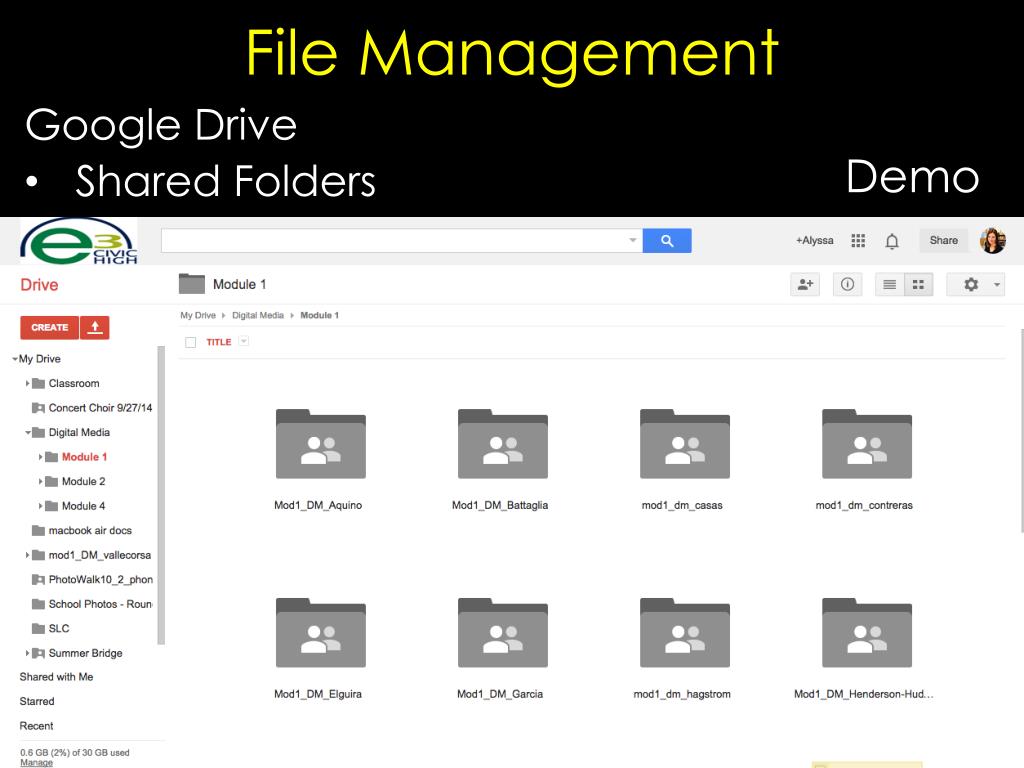
Task: Click the sidebar tree scrollbar
Action: point(161,495)
